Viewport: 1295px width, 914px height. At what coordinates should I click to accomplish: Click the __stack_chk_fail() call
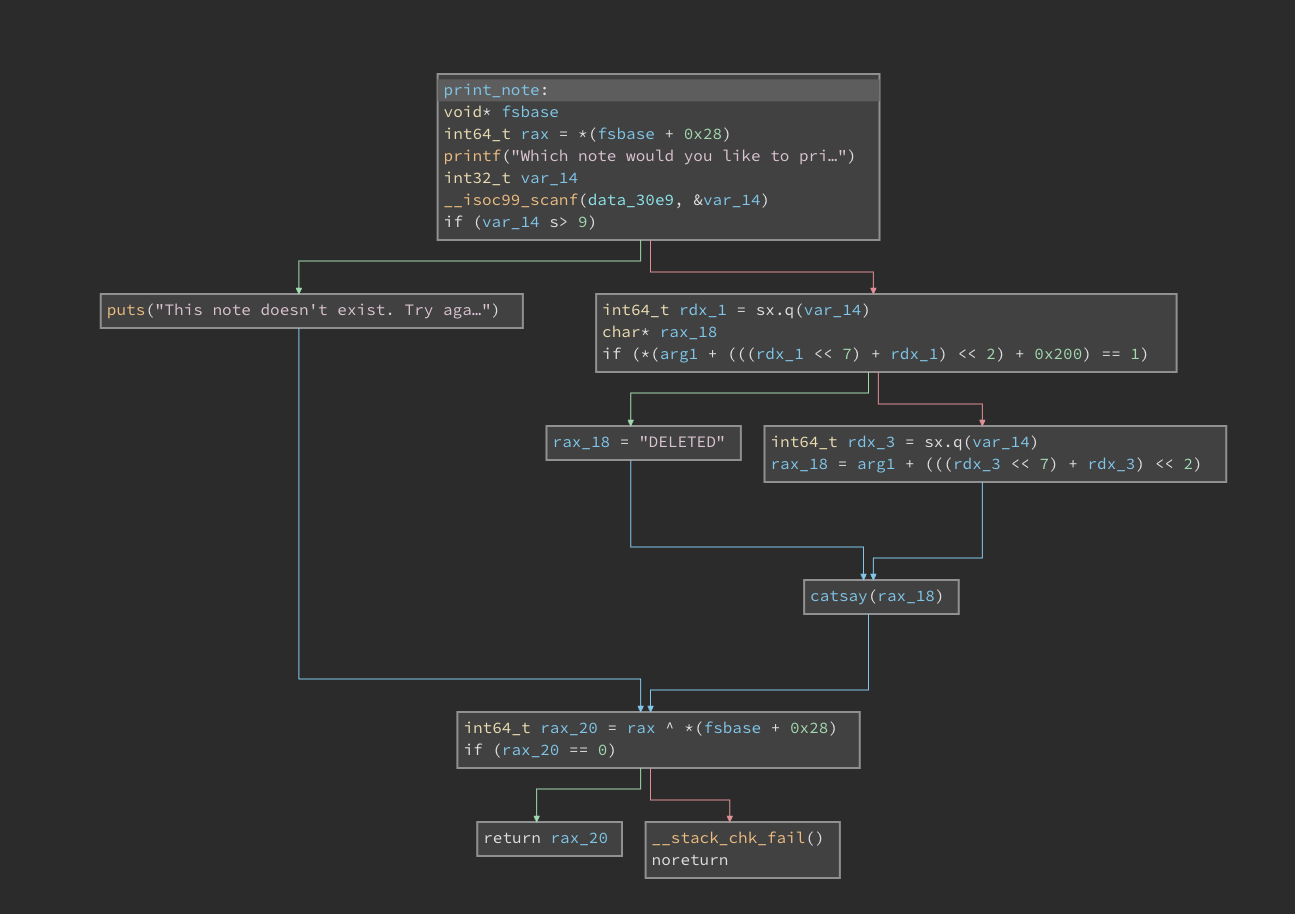click(x=737, y=838)
